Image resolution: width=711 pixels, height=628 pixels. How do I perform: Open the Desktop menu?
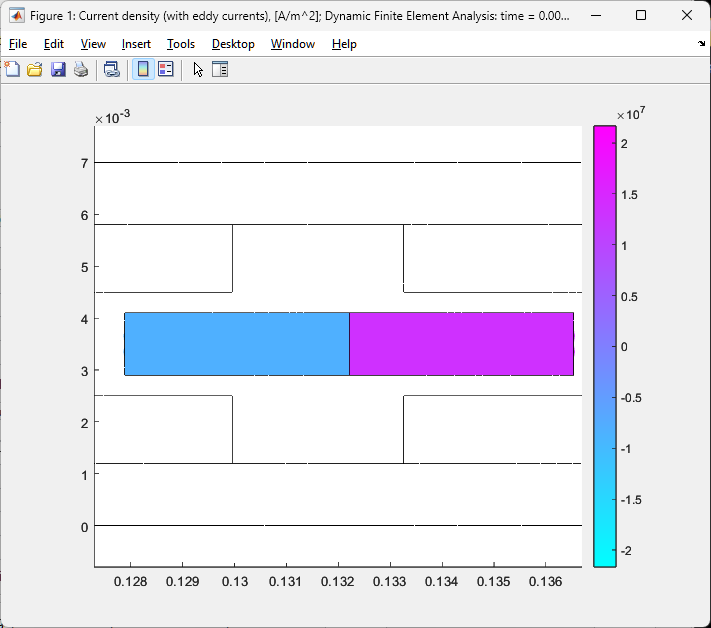[x=233, y=44]
